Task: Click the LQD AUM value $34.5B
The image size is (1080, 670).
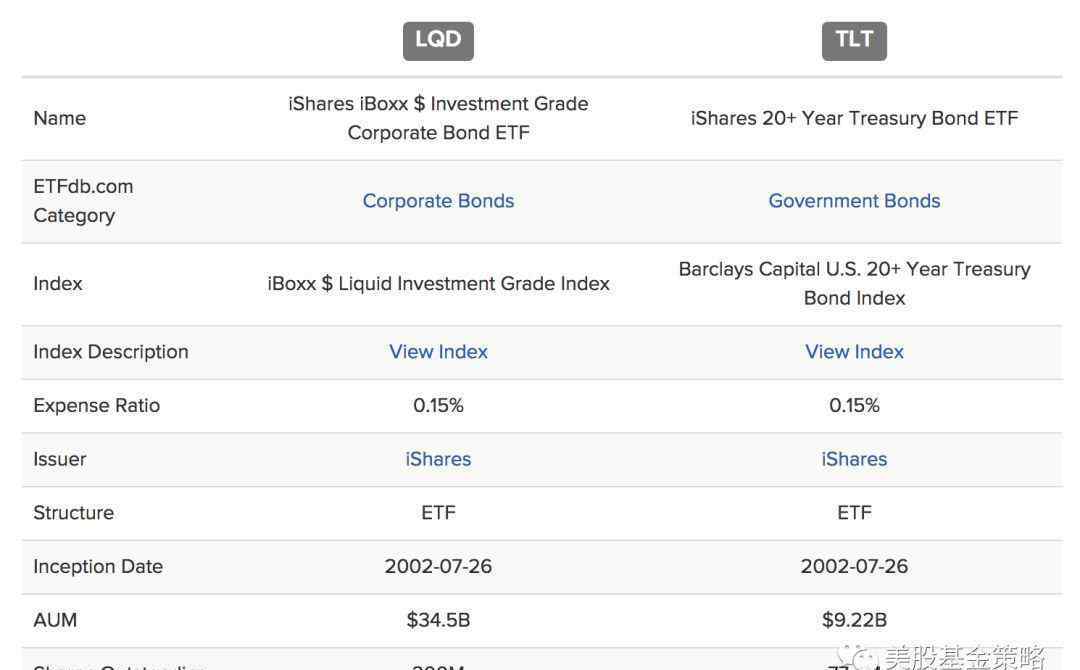Action: (438, 620)
